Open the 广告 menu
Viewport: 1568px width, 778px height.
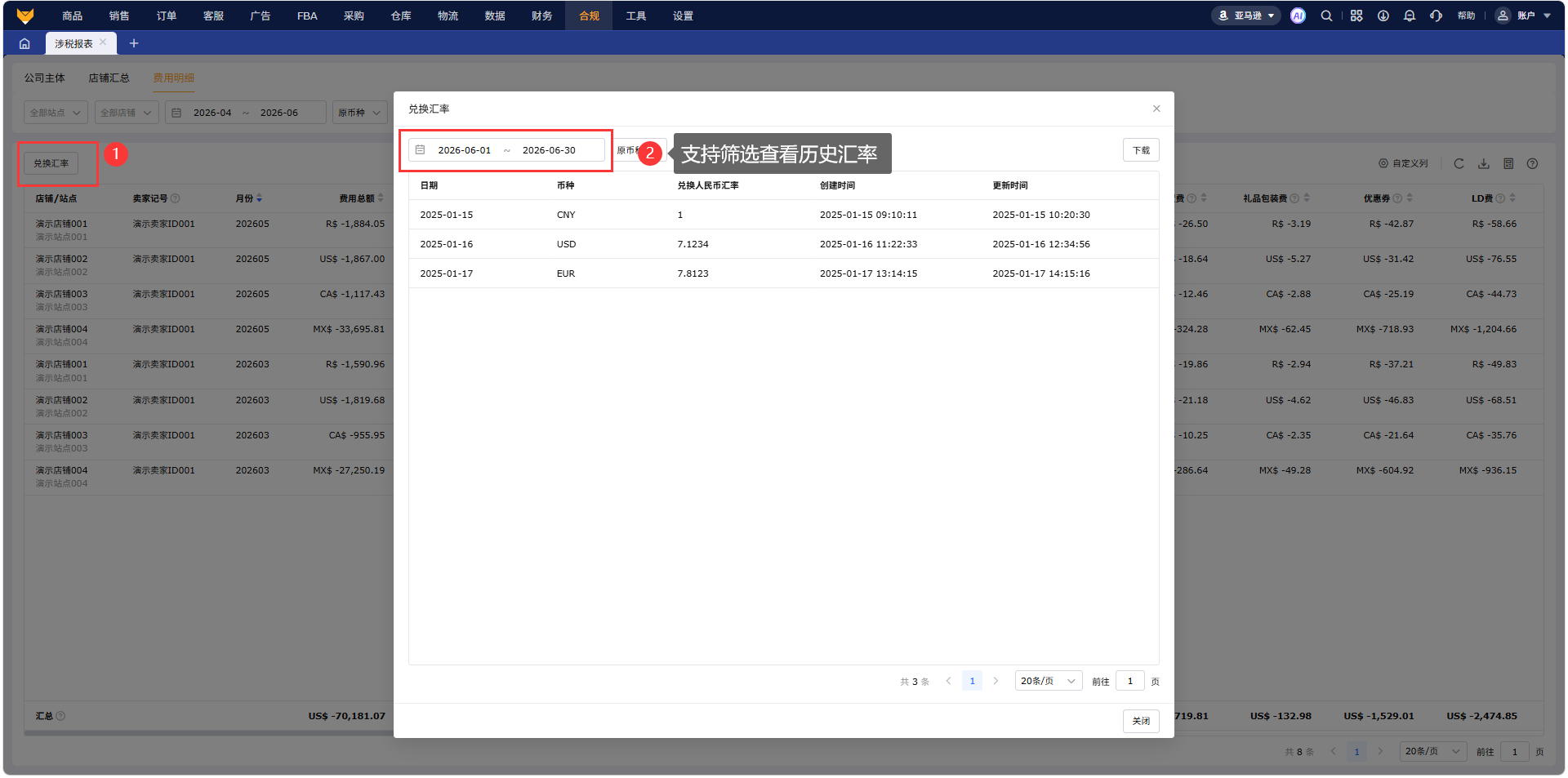(261, 16)
